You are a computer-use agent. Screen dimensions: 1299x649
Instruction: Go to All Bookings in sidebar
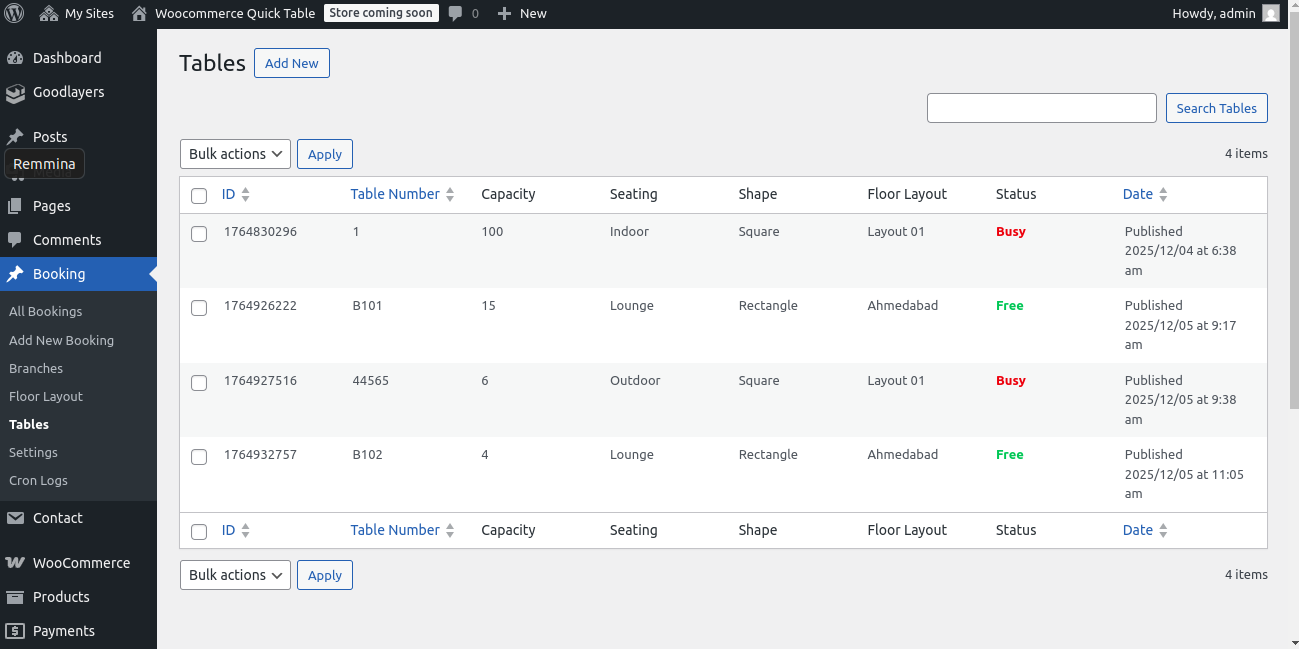46,311
